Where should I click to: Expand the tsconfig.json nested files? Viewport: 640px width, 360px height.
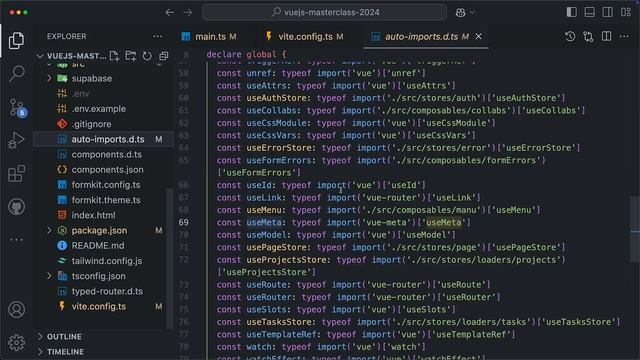tap(49, 276)
